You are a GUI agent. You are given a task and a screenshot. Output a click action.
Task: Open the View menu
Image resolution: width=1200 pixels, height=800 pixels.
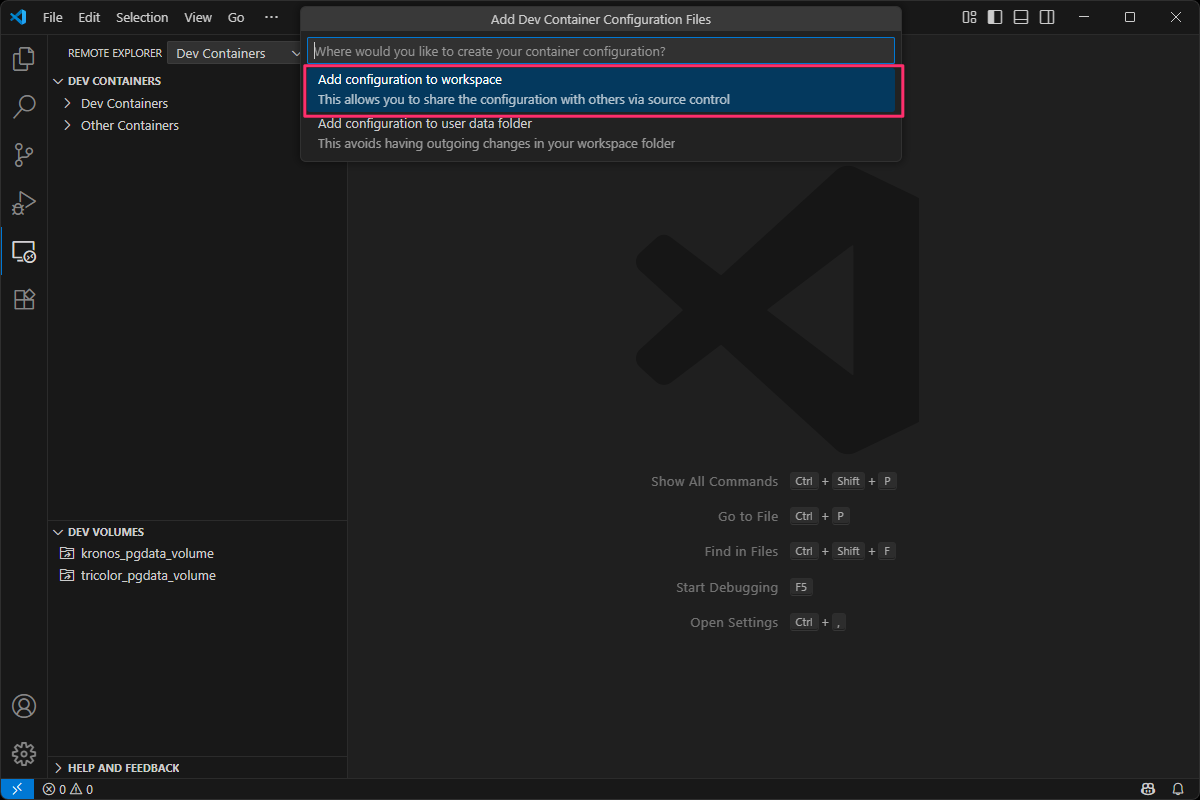198,17
